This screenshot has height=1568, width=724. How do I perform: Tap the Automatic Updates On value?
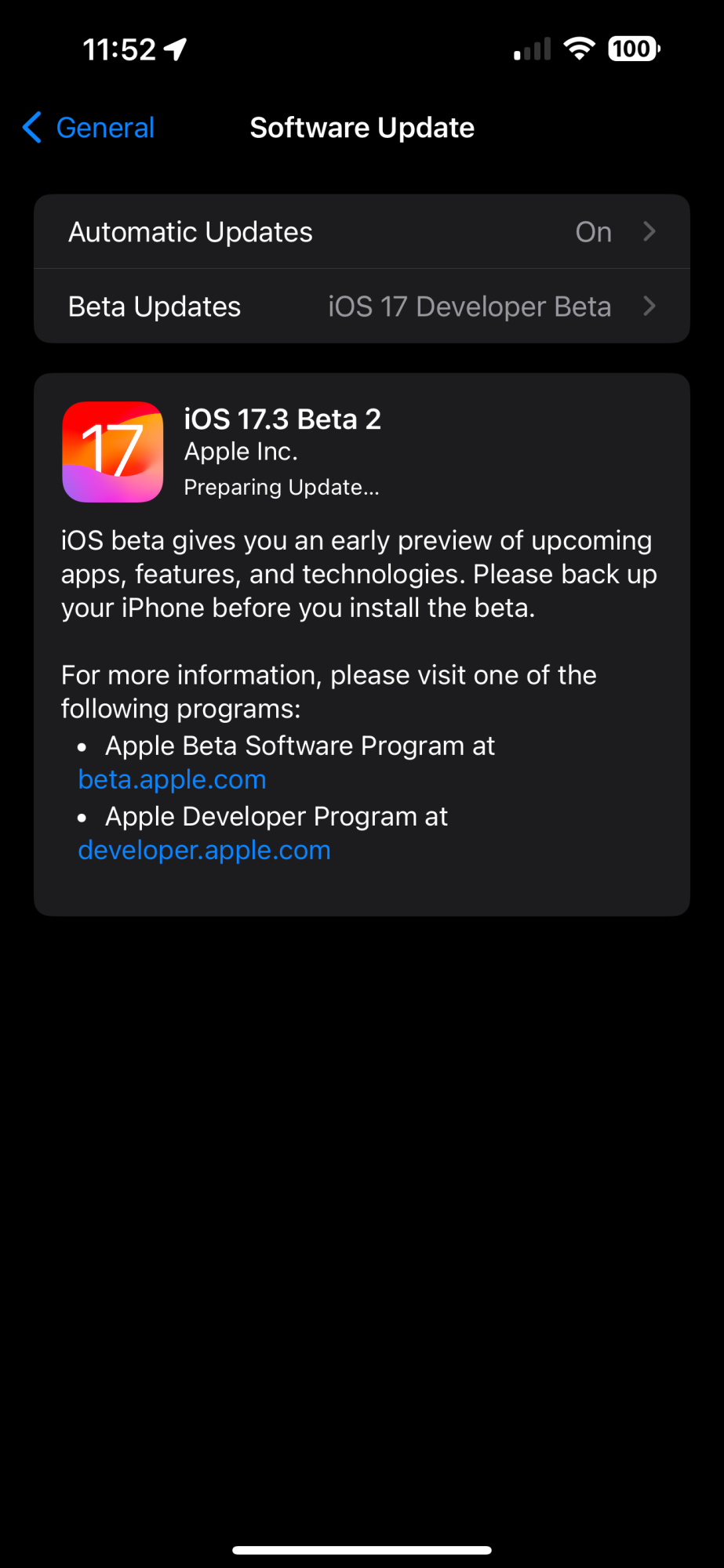(594, 232)
